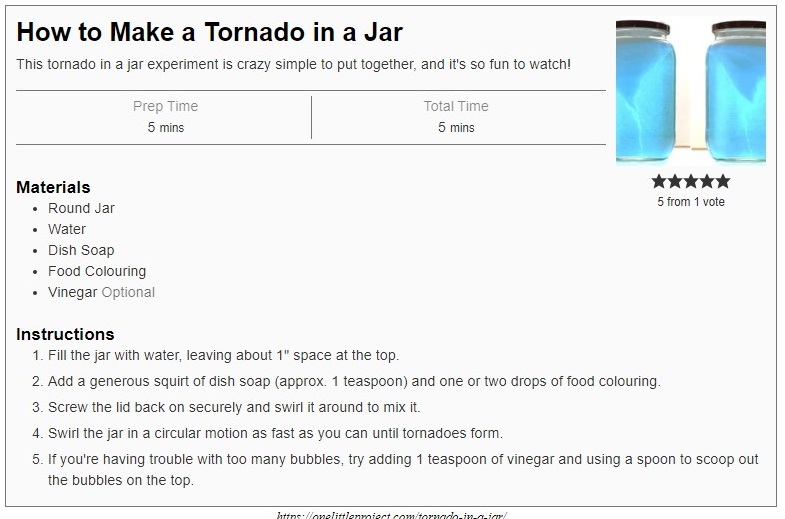Select the Total Time label

(x=456, y=106)
